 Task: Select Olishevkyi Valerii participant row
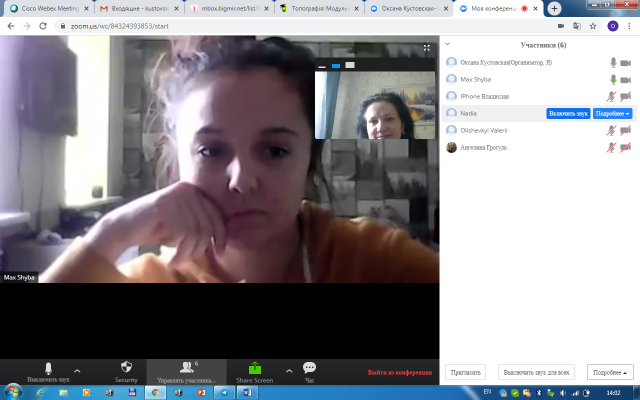pyautogui.click(x=539, y=131)
